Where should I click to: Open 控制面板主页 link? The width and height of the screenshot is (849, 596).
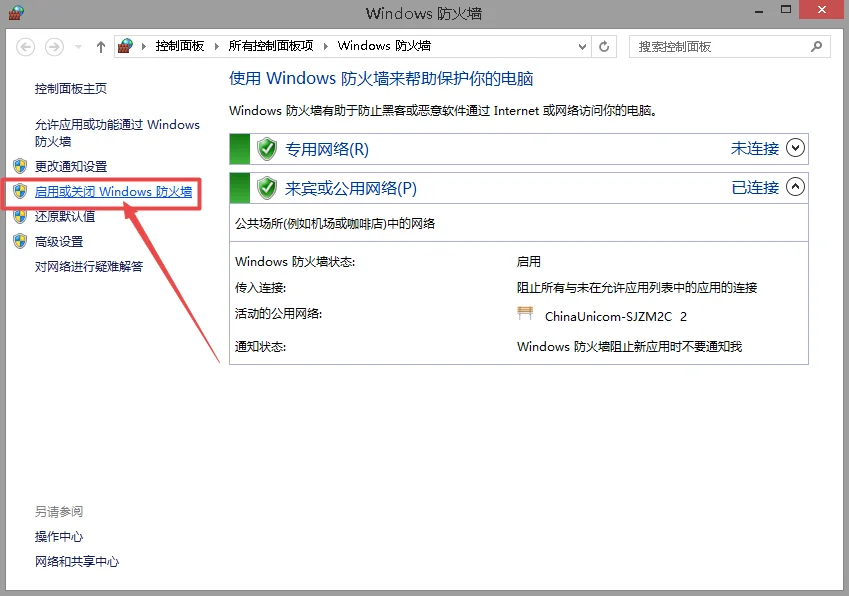[x=70, y=89]
